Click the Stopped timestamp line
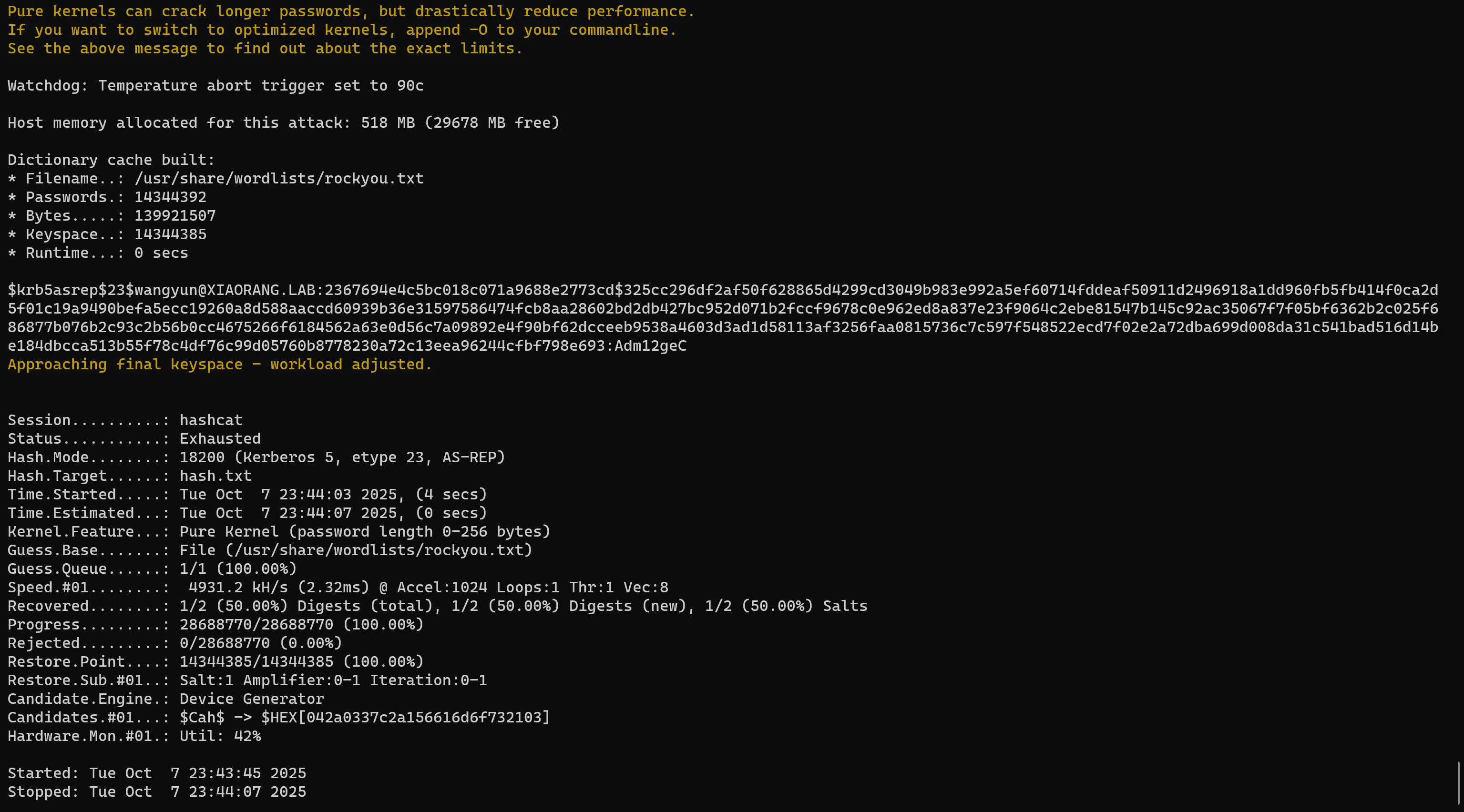Image resolution: width=1464 pixels, height=812 pixels. (x=157, y=792)
